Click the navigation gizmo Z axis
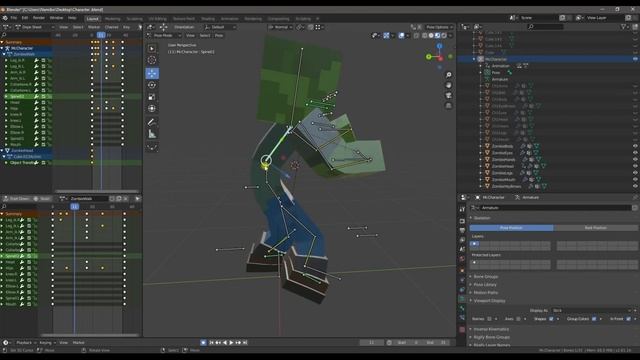Screen dimensions: 640x360 click(x=440, y=46)
